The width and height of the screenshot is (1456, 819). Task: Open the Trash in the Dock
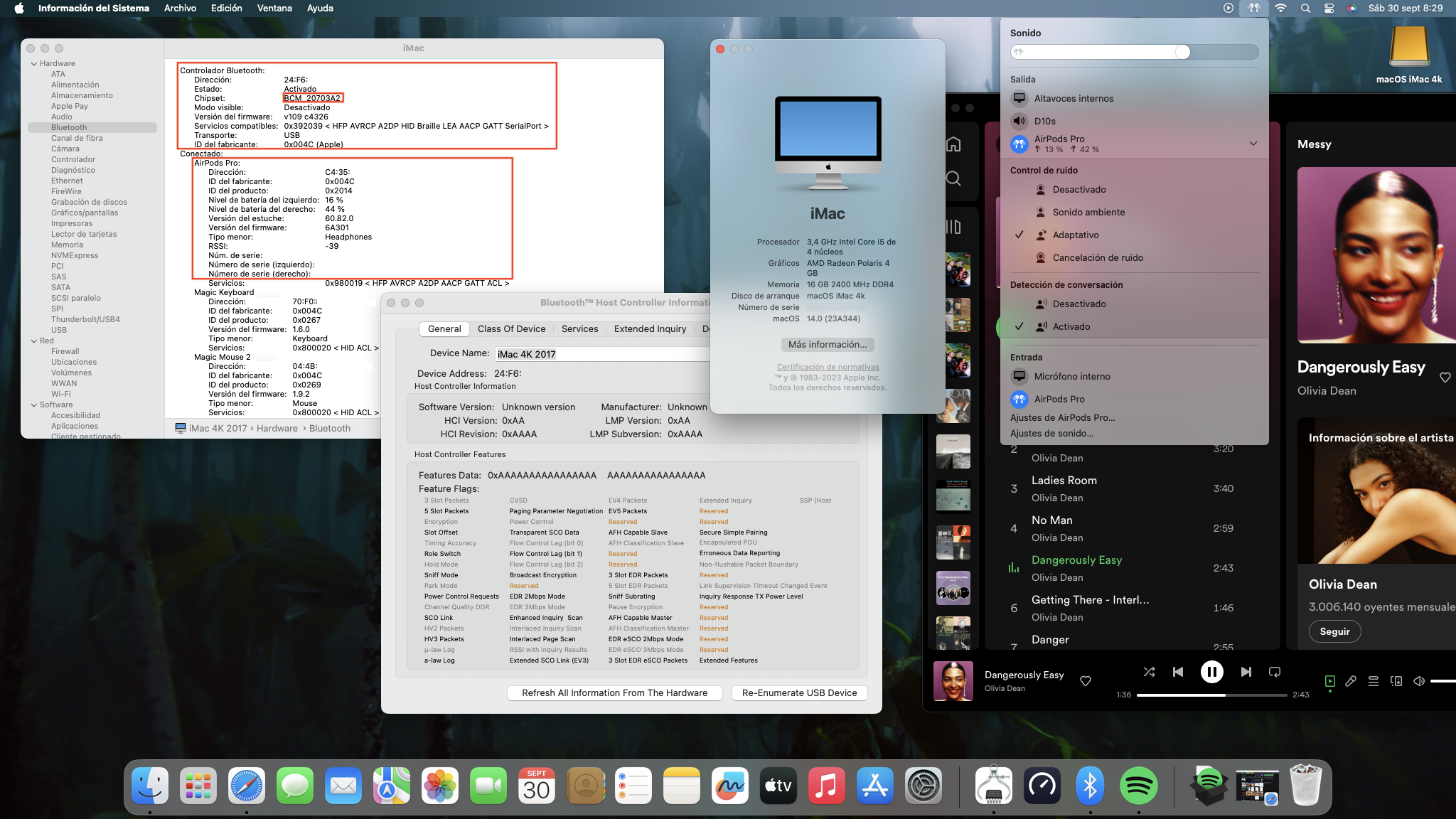pos(1306,786)
